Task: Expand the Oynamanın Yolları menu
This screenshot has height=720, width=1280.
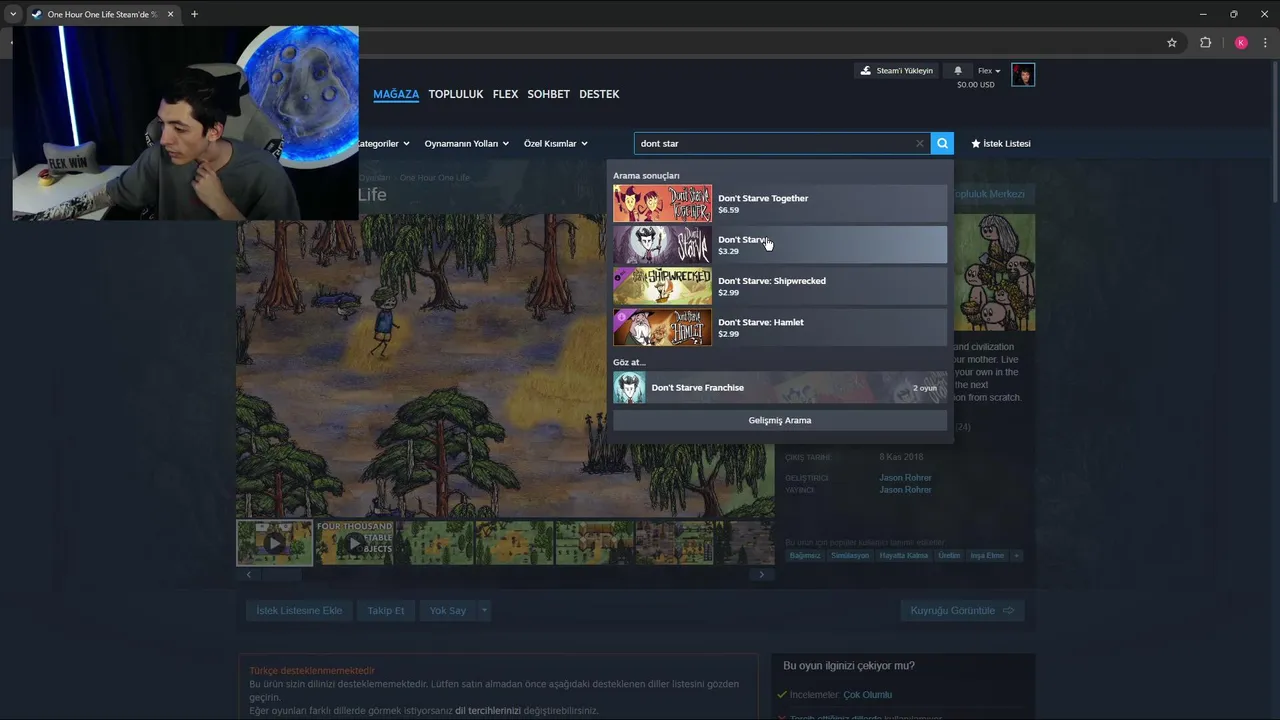Action: (x=466, y=144)
